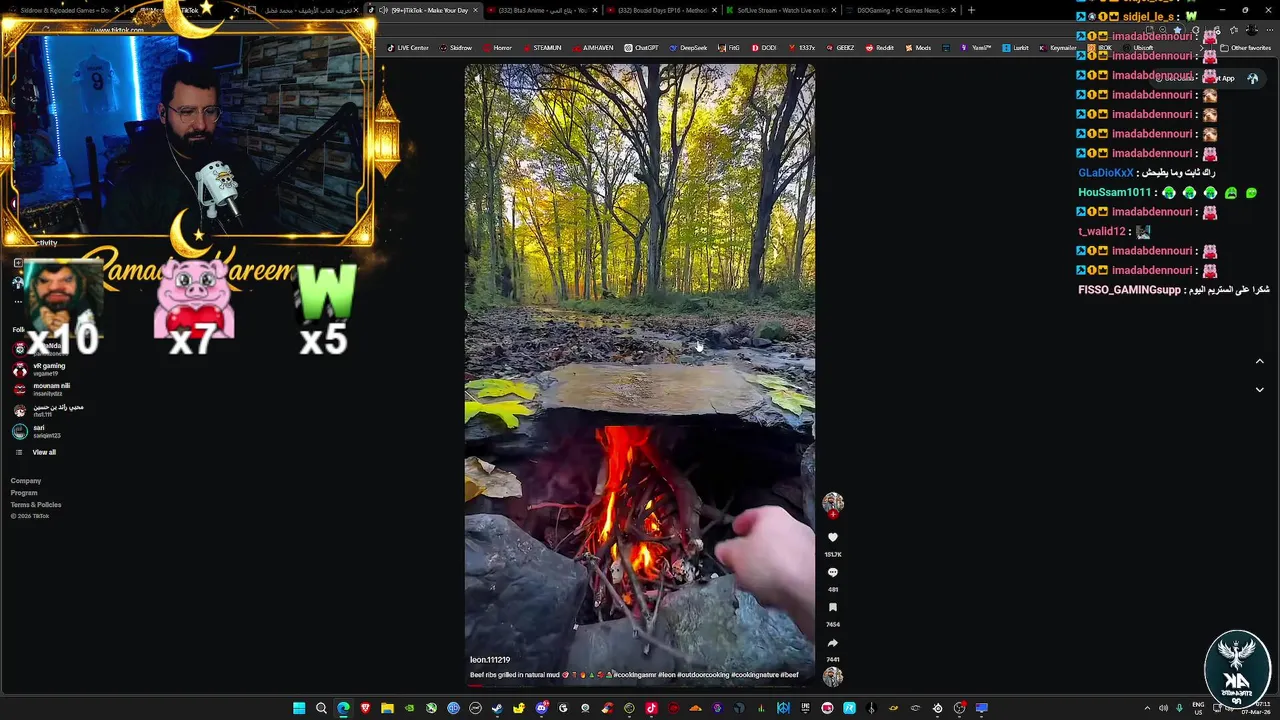Like the TikTok video with the heart icon
1280x720 pixels.
pyautogui.click(x=832, y=538)
